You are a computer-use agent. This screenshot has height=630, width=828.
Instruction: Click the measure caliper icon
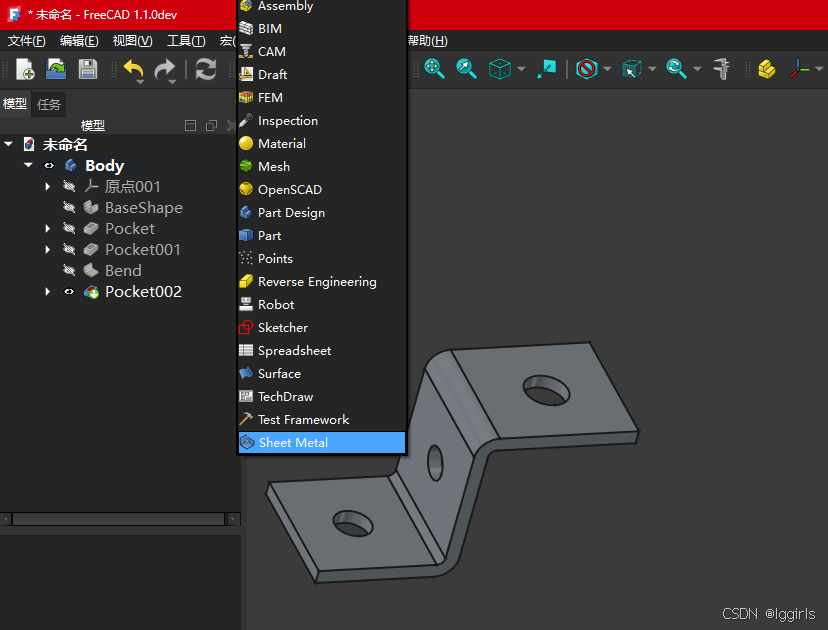pyautogui.click(x=721, y=69)
